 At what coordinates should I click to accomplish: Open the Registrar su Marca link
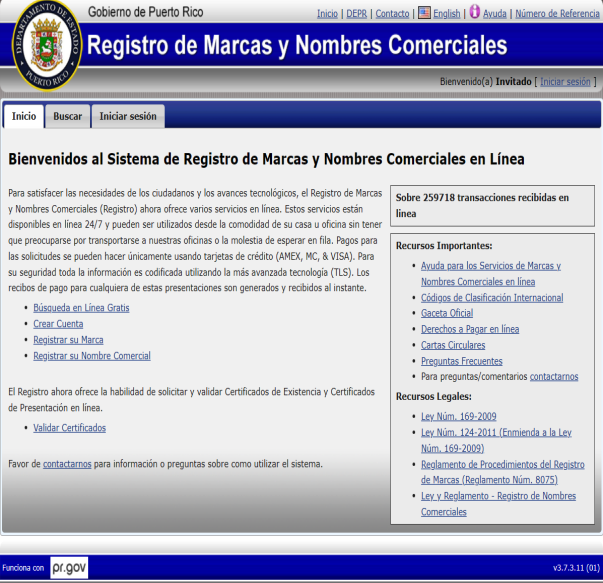coord(68,340)
